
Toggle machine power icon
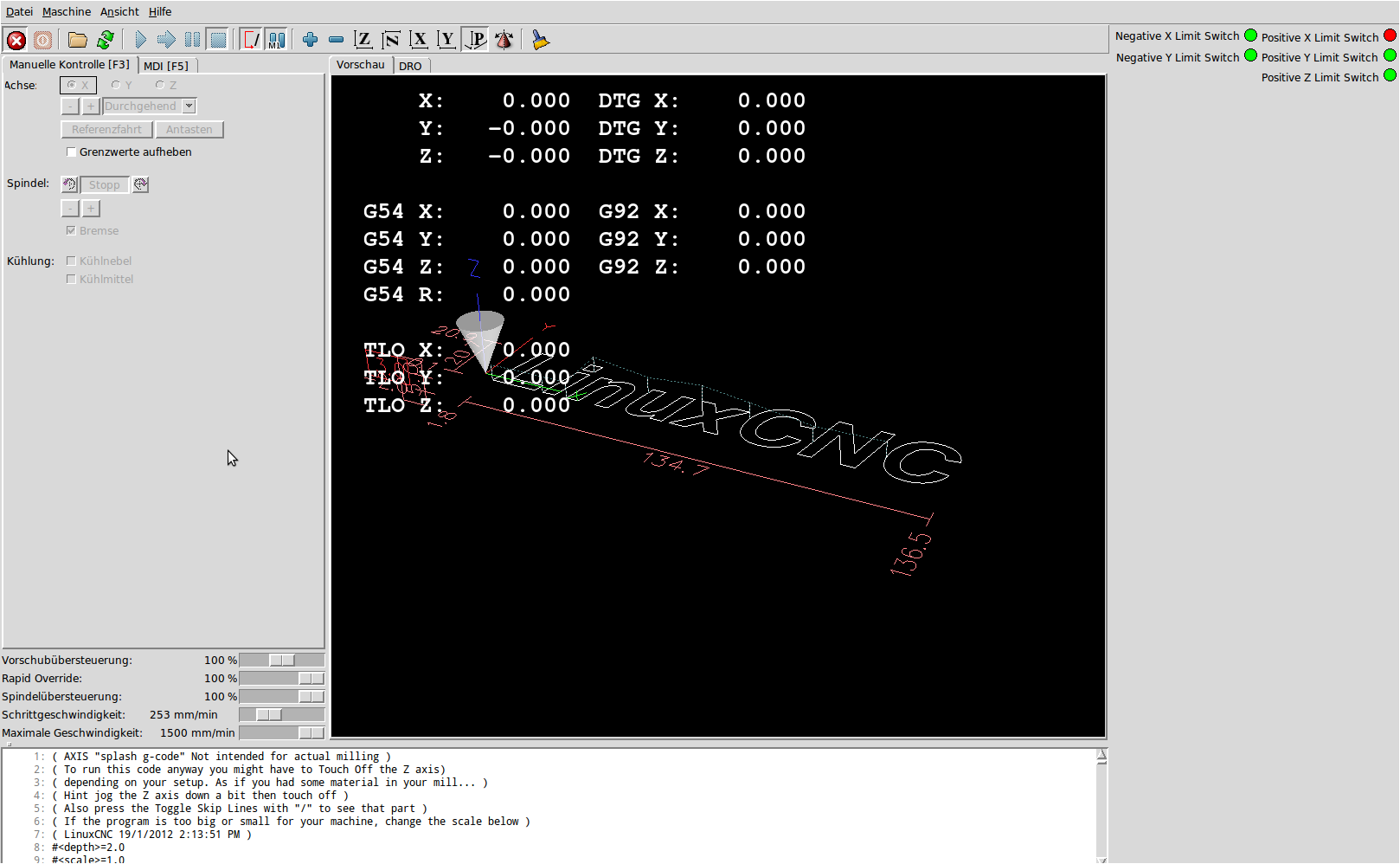click(42, 40)
